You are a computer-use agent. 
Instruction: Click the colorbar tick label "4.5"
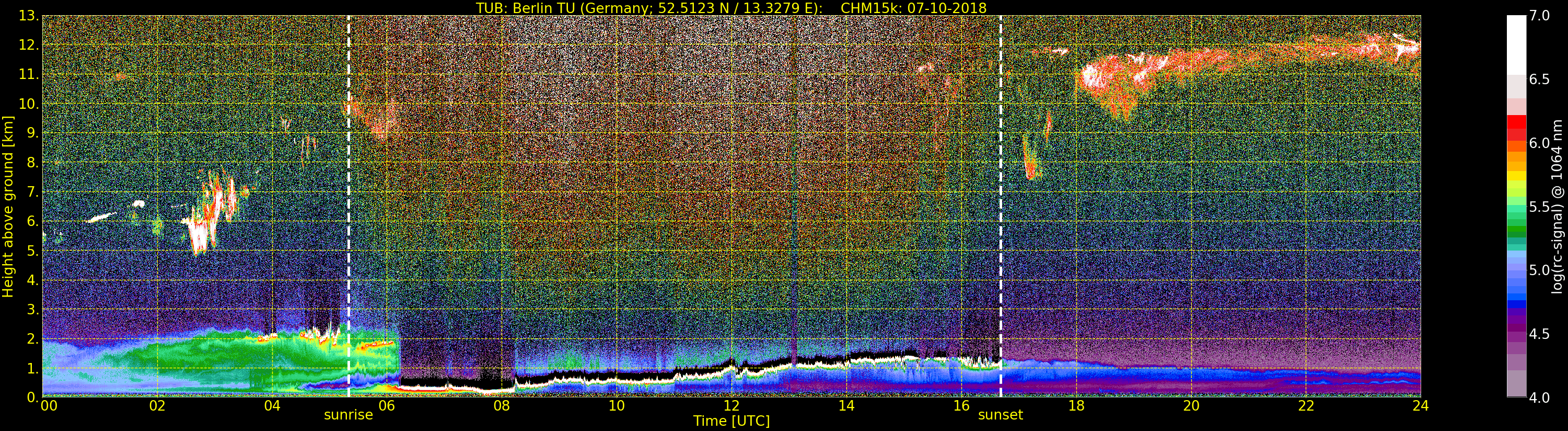pos(1539,334)
